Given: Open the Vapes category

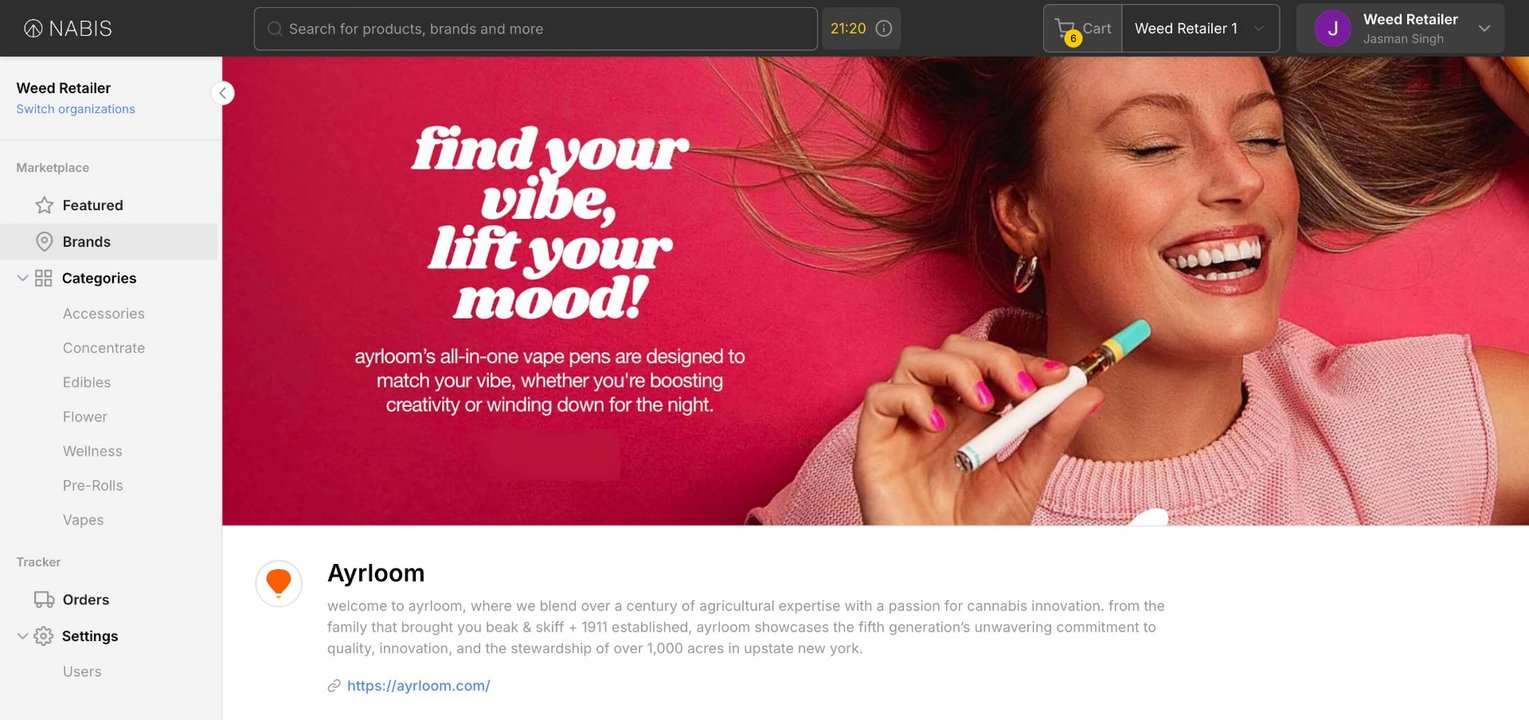Looking at the screenshot, I should tap(83, 520).
